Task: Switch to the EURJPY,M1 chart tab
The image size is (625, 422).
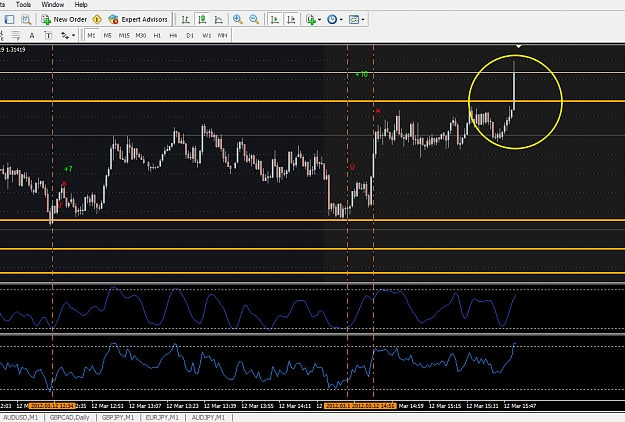Action: pyautogui.click(x=162, y=417)
